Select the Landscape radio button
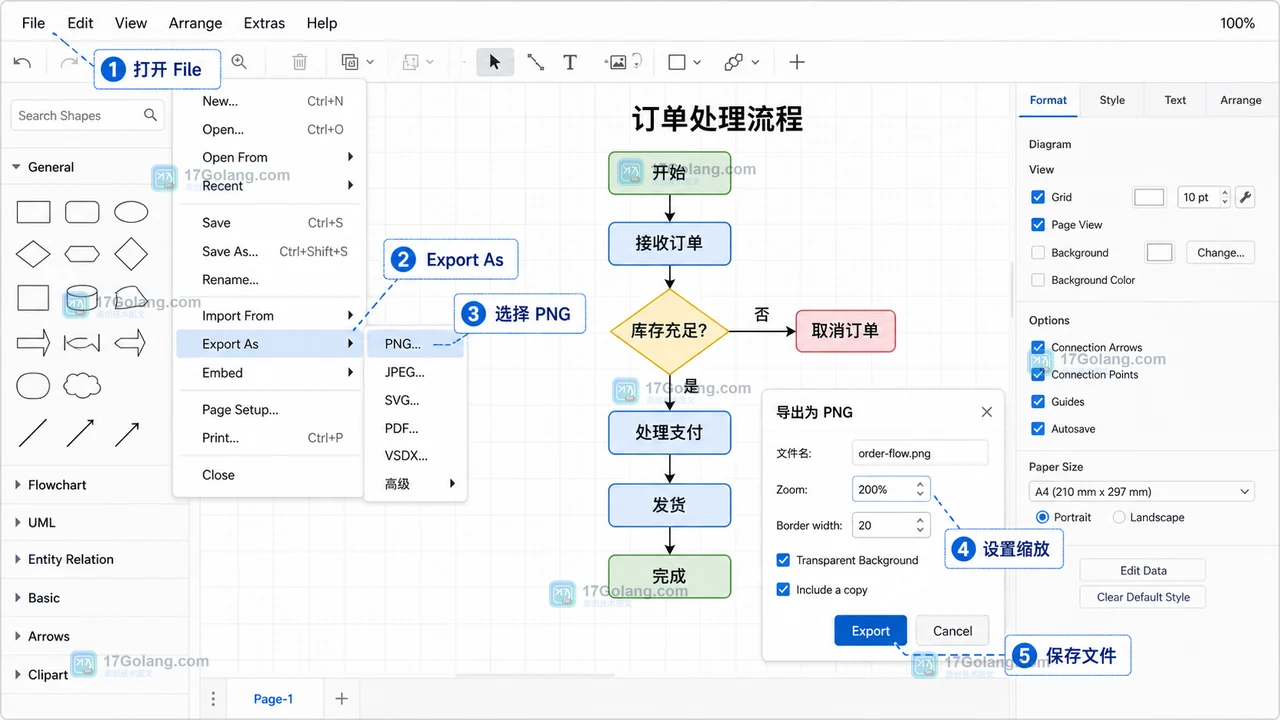1280x720 pixels. 1119,517
